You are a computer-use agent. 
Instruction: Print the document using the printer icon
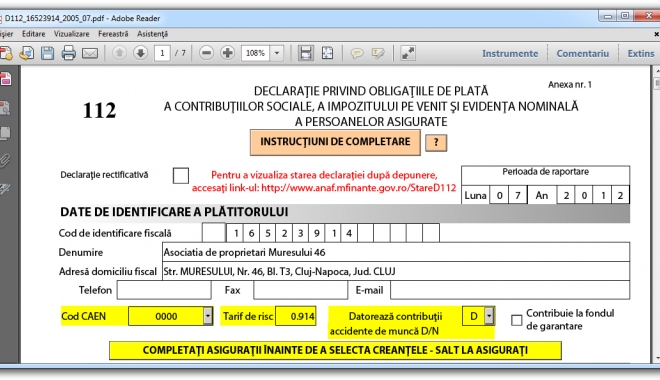(x=69, y=53)
